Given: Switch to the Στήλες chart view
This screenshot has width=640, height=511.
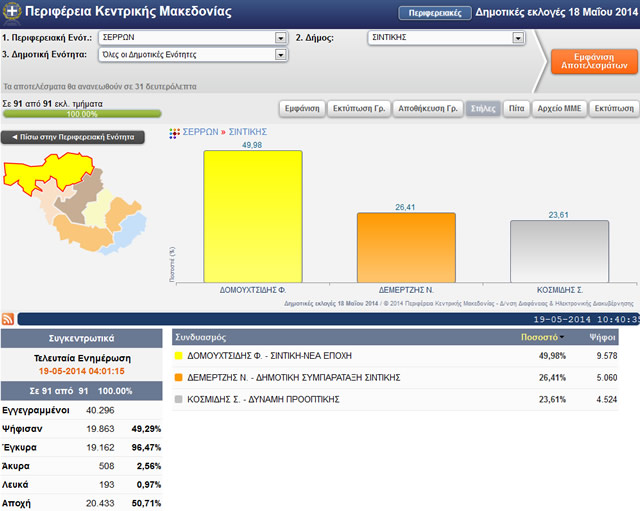Looking at the screenshot, I should tap(482, 107).
